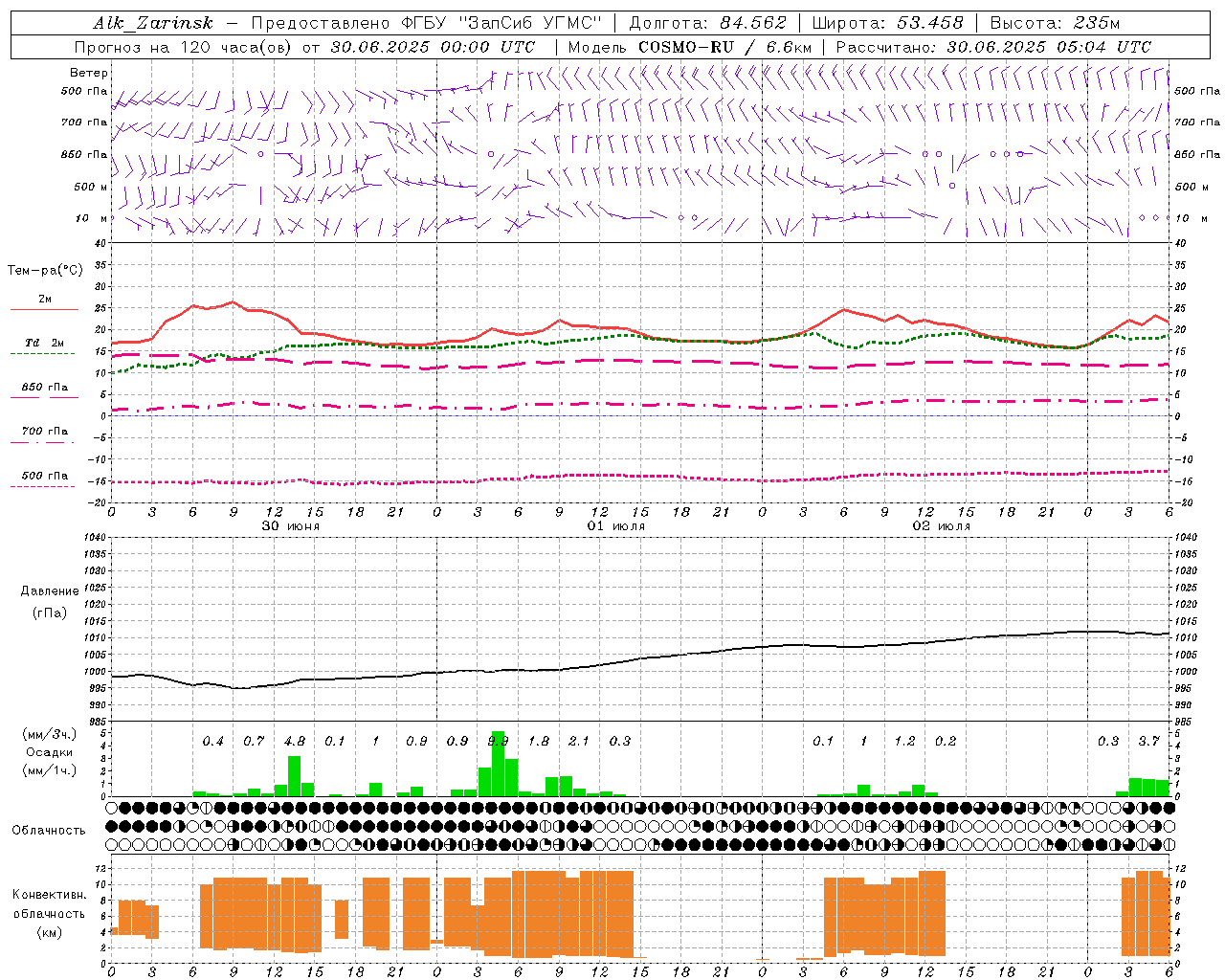
Task: Click the longitude value 84.562
Action: [x=754, y=23]
